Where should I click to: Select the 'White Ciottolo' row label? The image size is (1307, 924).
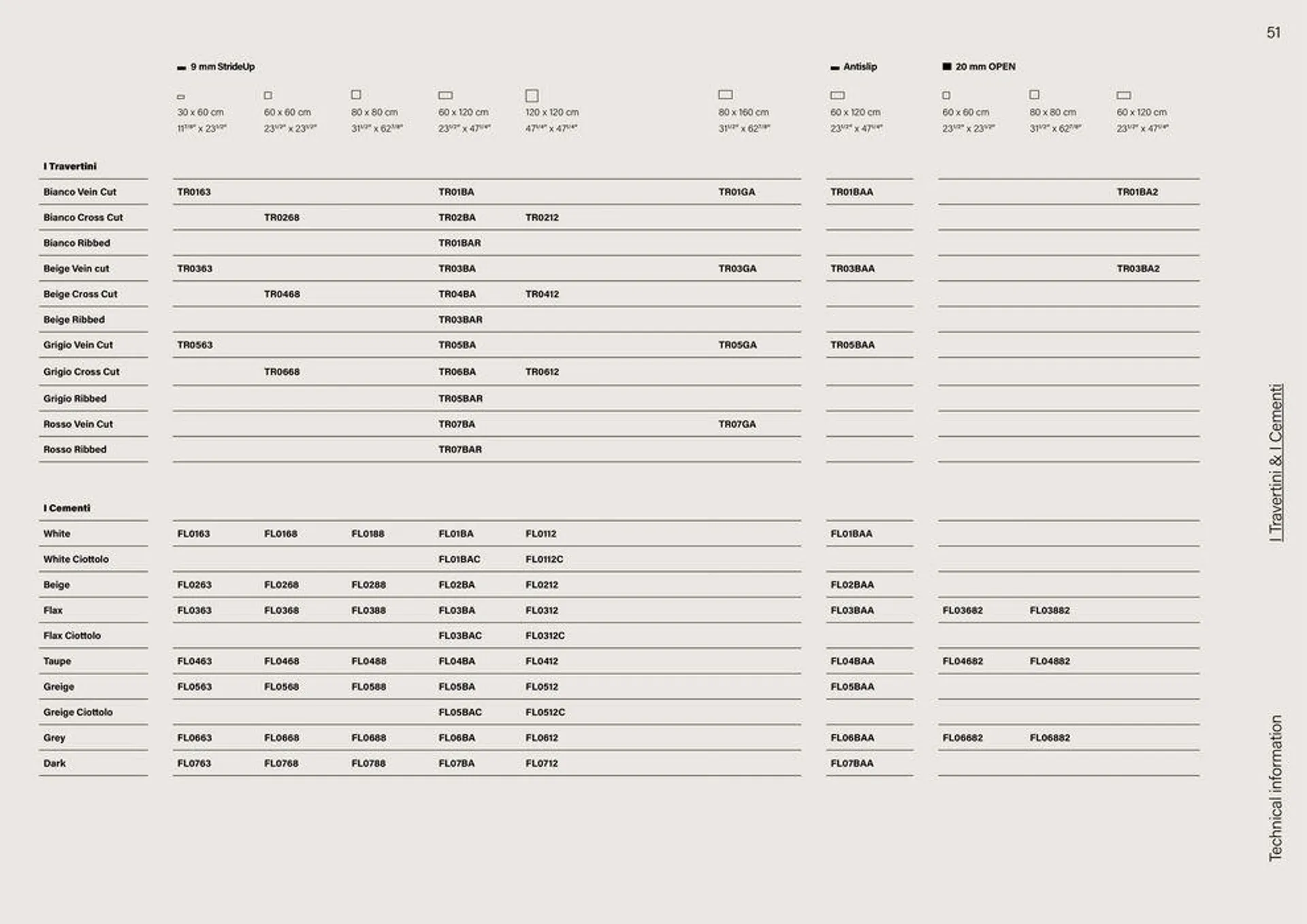pyautogui.click(x=76, y=559)
